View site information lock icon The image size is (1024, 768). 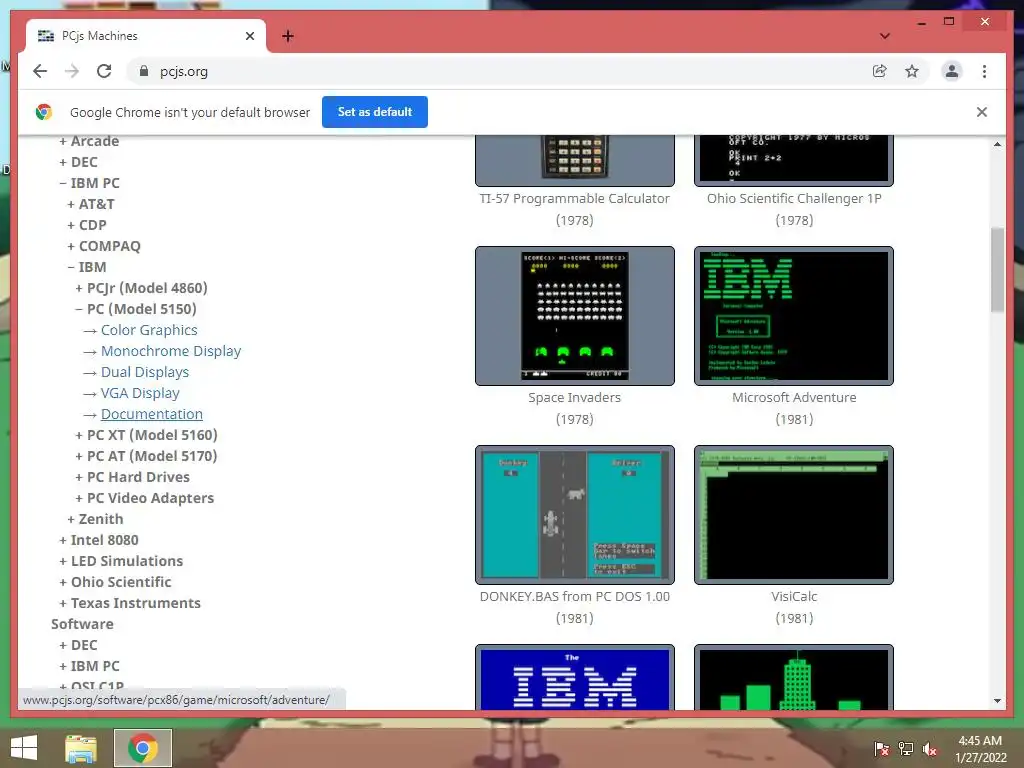click(x=144, y=71)
